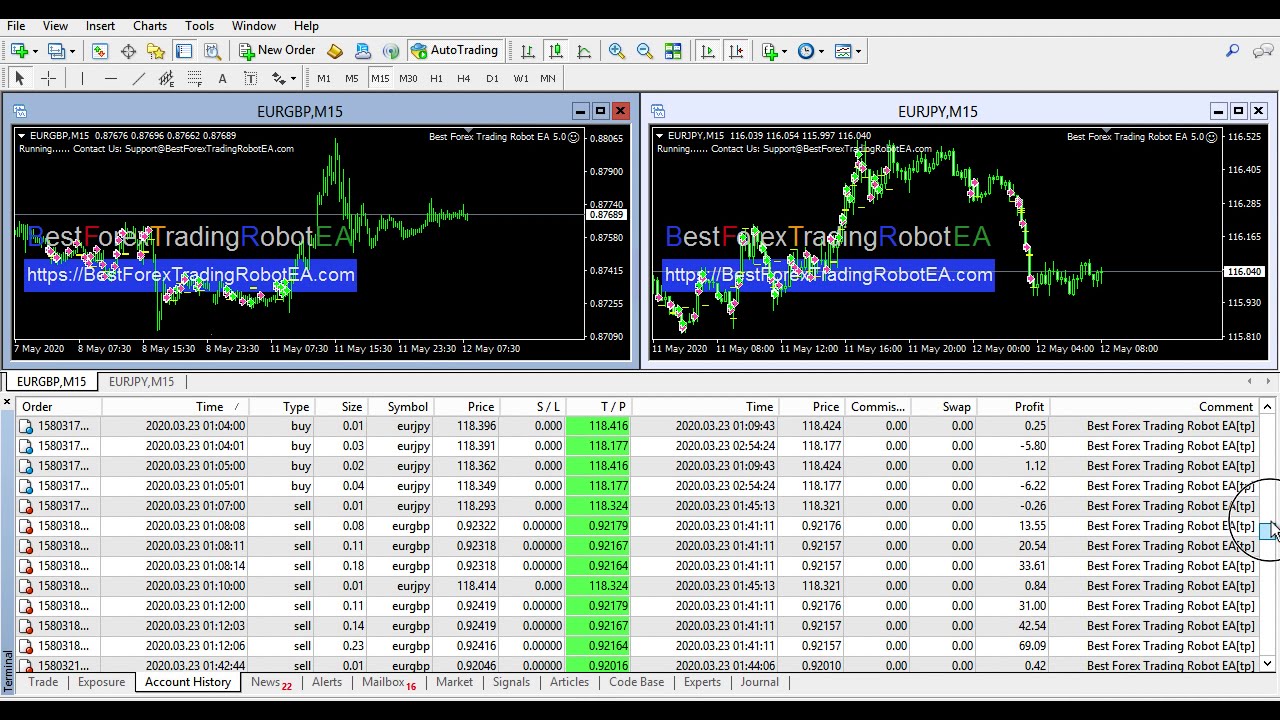Enable Auto Scroll on the chart
The height and width of the screenshot is (720, 1280).
point(708,51)
